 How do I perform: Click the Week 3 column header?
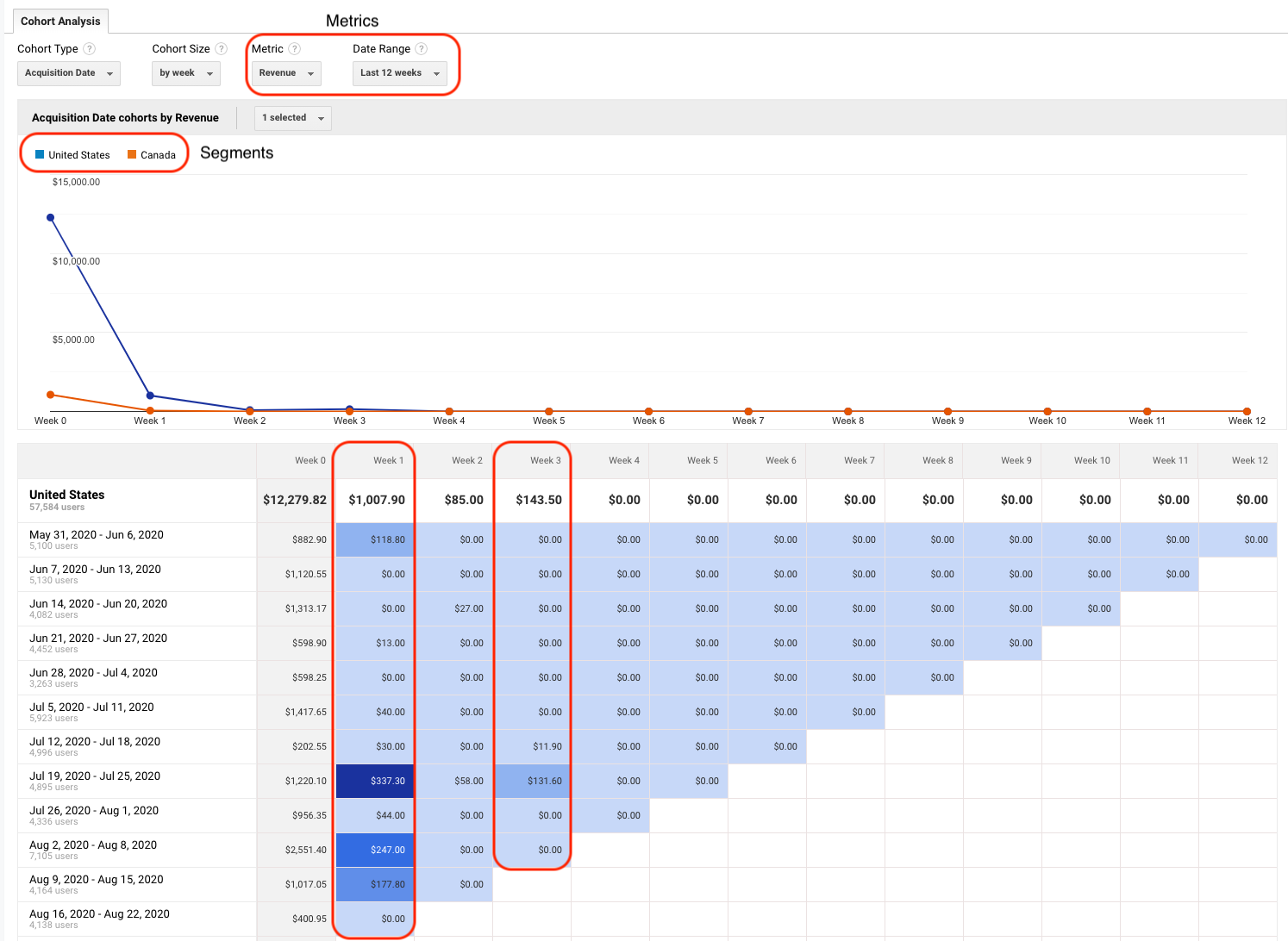point(545,460)
